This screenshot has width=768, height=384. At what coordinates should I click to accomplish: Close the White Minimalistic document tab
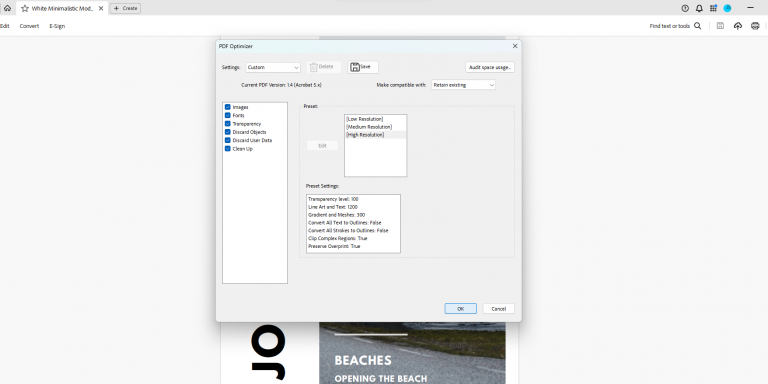[x=101, y=8]
